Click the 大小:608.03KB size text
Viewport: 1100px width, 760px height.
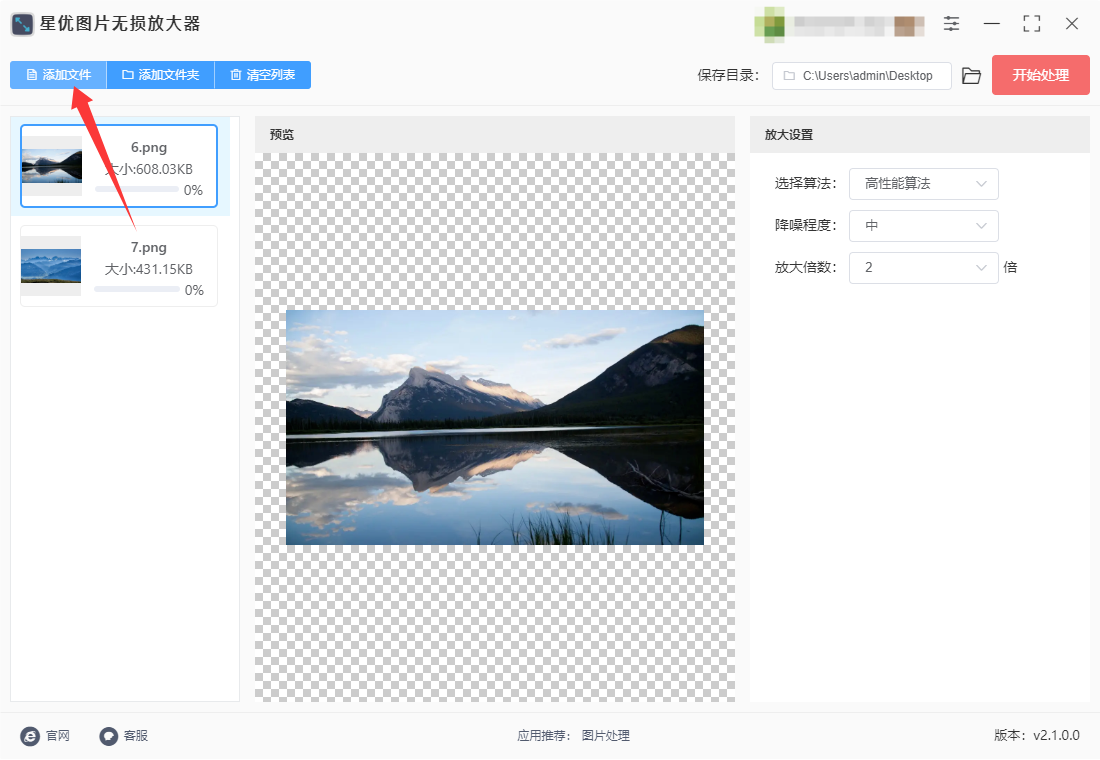point(149,169)
